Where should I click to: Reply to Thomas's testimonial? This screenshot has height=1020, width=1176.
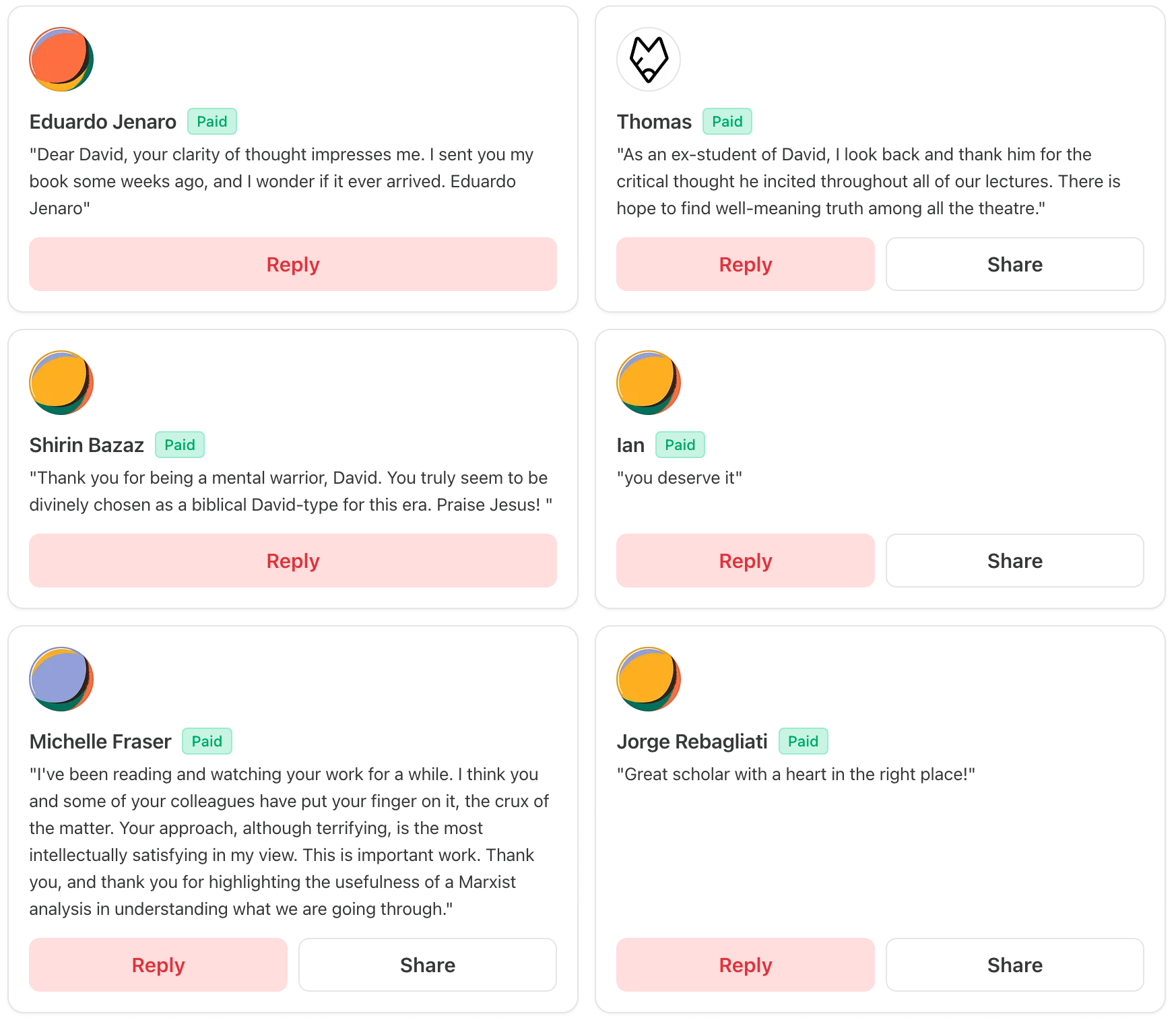[745, 264]
